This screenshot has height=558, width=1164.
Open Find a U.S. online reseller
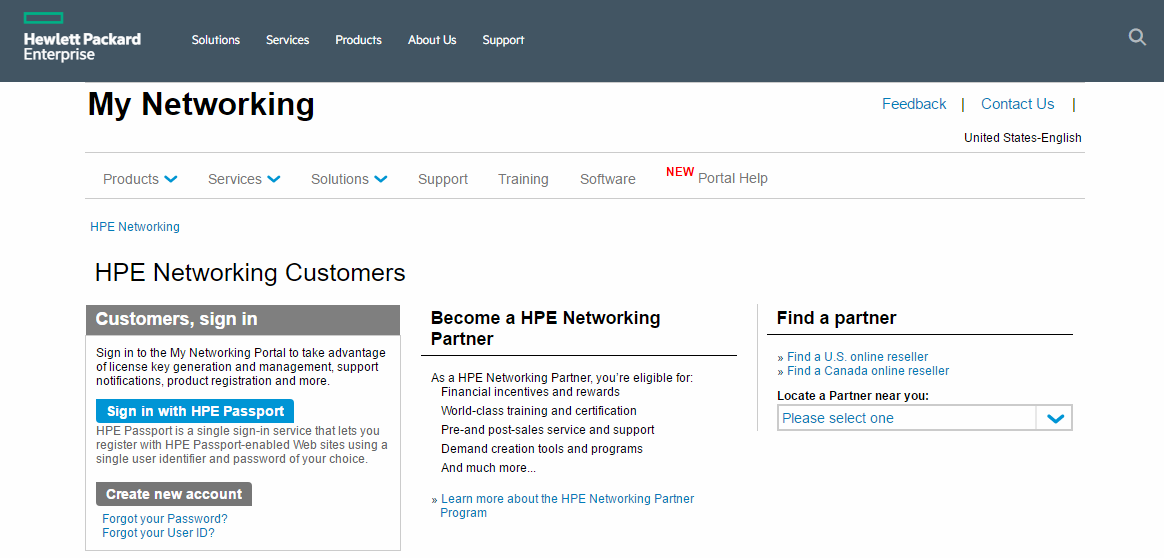click(x=857, y=357)
